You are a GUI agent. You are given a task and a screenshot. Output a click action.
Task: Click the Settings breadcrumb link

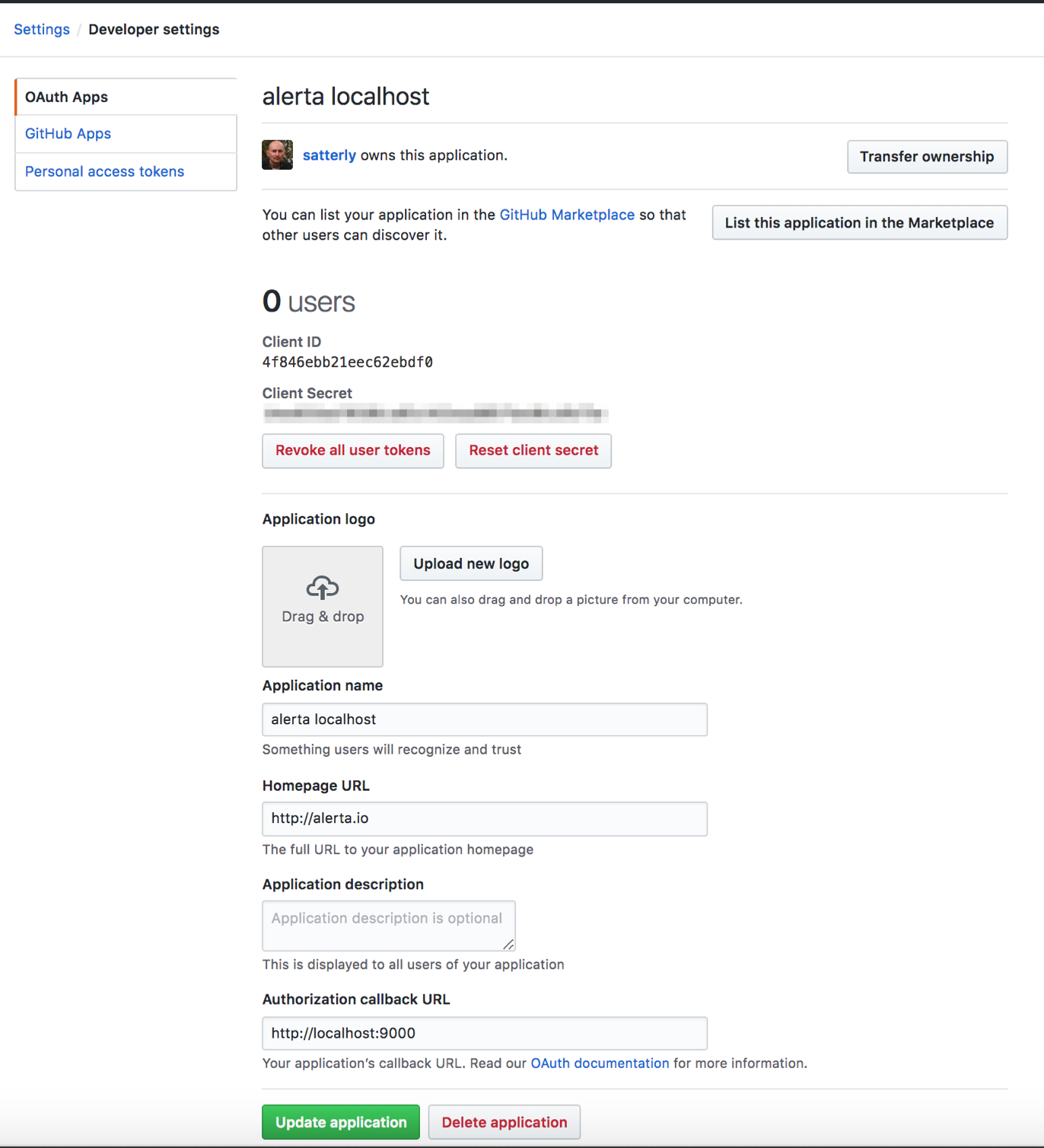(41, 29)
